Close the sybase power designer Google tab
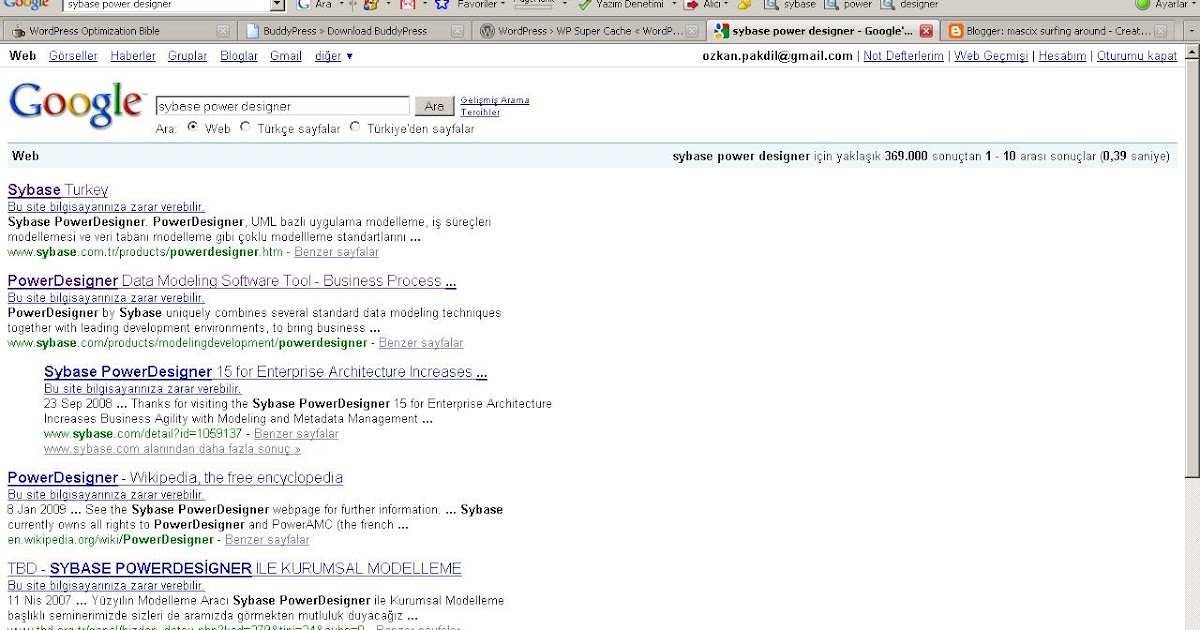Screen dimensions: 1200x630 point(926,31)
